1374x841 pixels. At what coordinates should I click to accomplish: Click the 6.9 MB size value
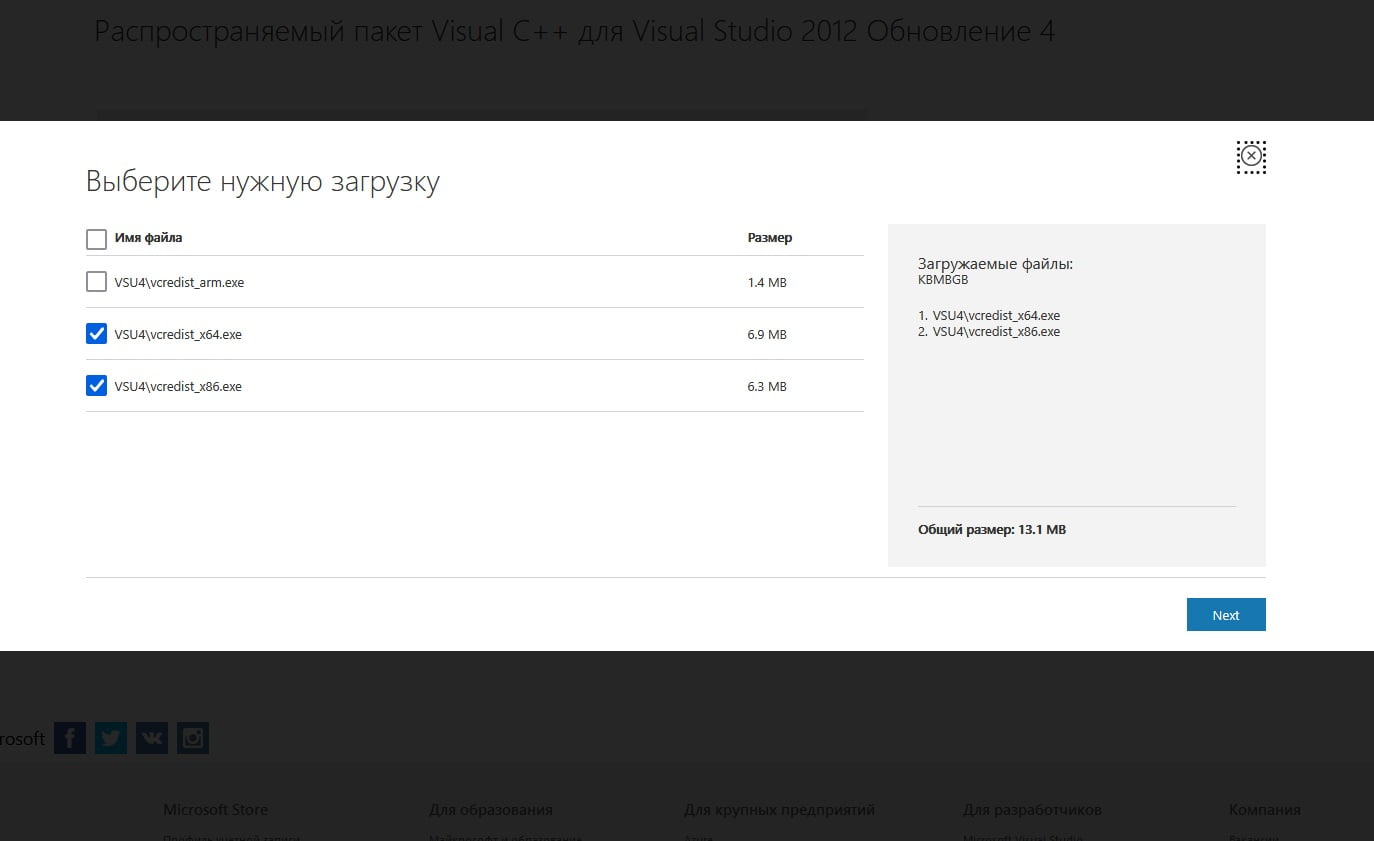767,335
